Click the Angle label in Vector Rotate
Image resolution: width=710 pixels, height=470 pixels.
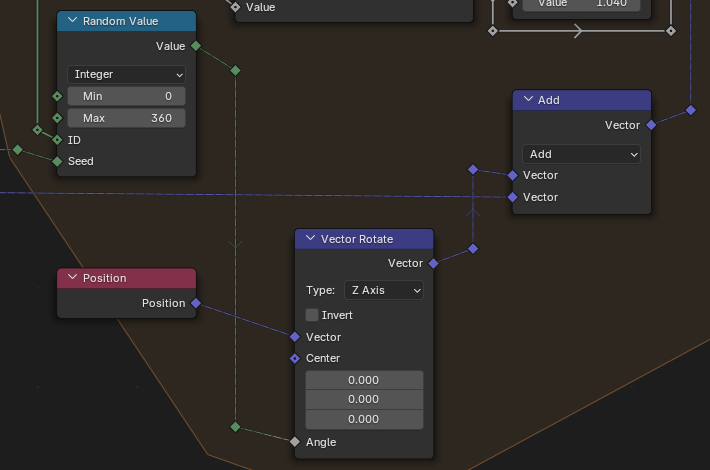click(x=321, y=442)
